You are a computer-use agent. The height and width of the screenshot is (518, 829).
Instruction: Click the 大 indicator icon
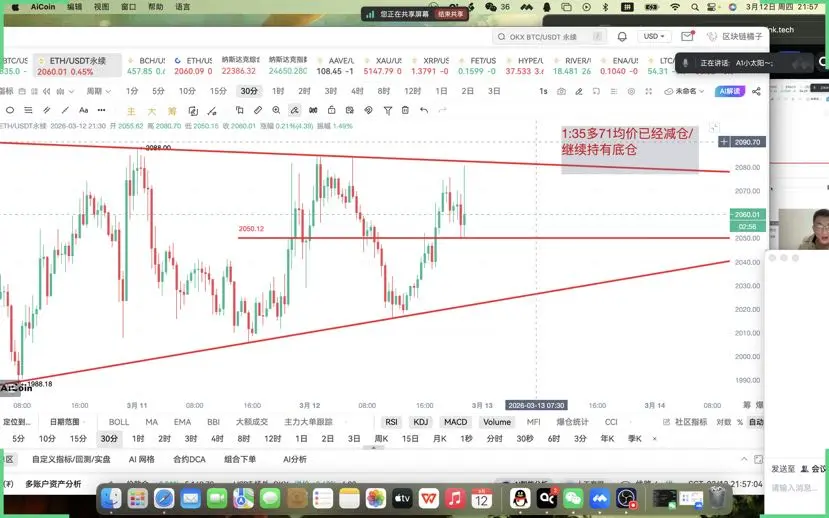[152, 111]
